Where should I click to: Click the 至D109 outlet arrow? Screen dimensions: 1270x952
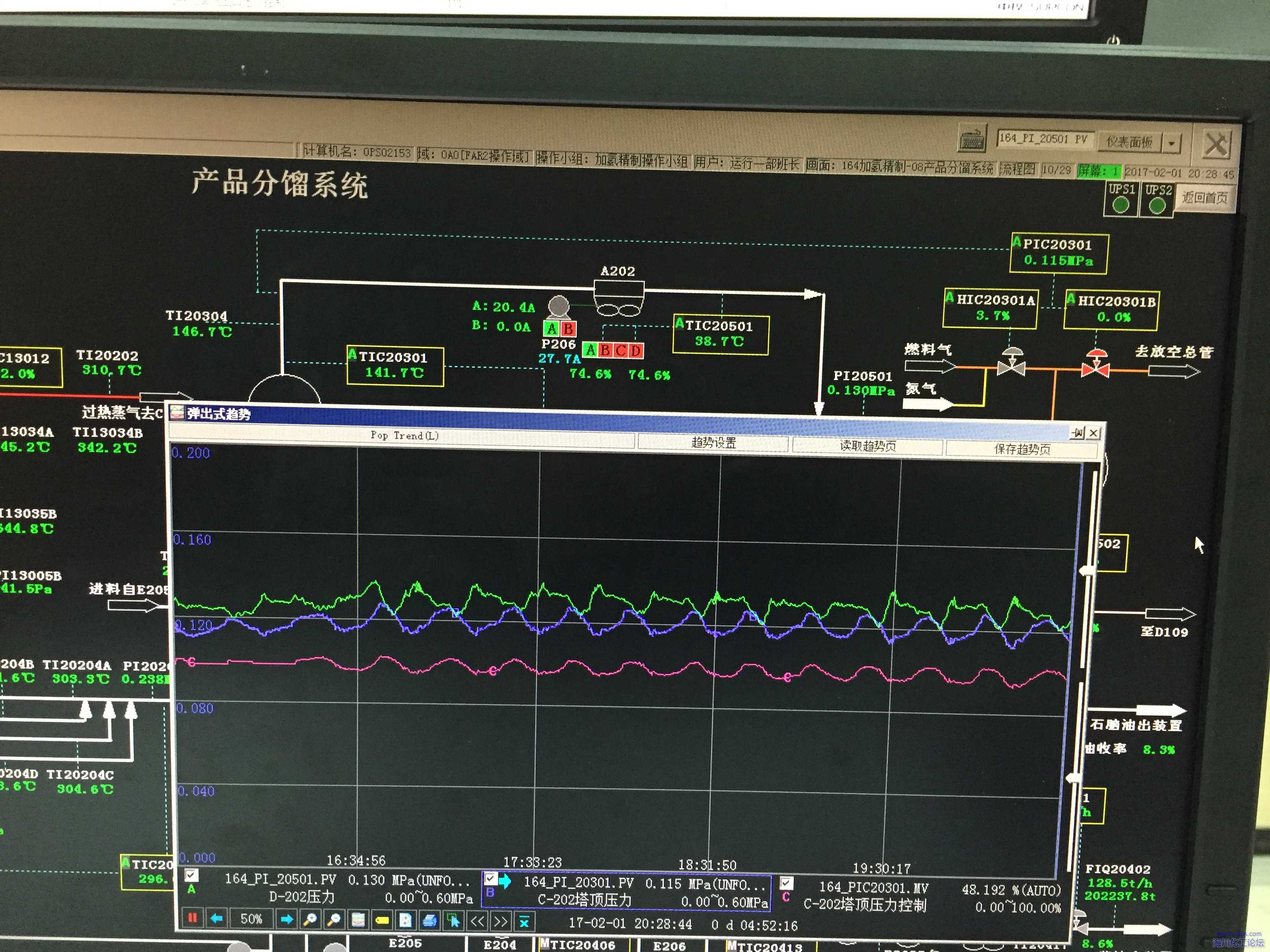pos(1171,615)
